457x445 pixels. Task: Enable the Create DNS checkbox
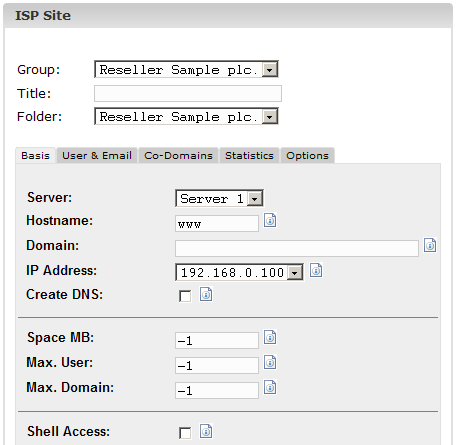coord(185,296)
